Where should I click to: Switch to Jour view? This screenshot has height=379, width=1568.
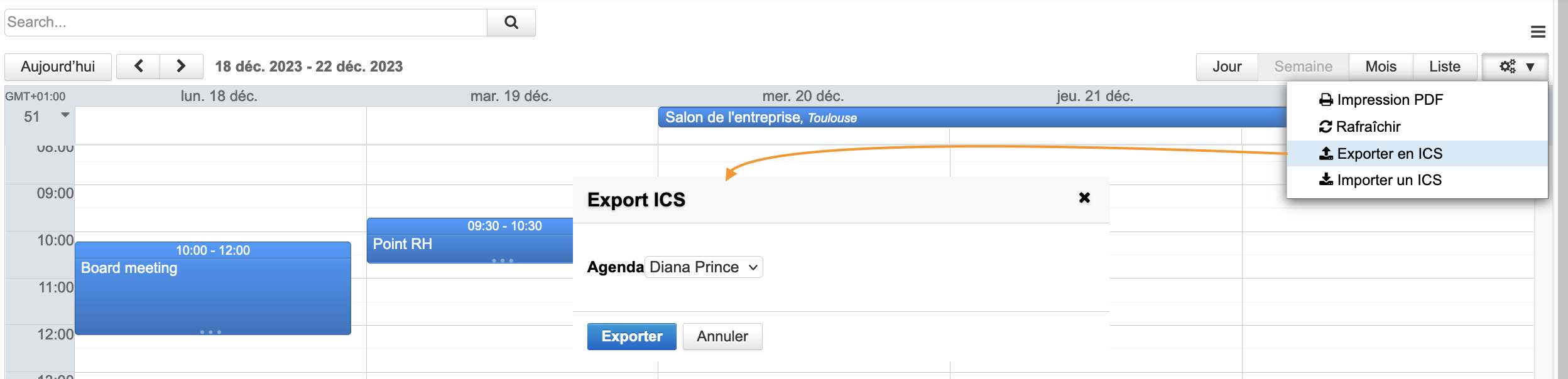[1227, 67]
